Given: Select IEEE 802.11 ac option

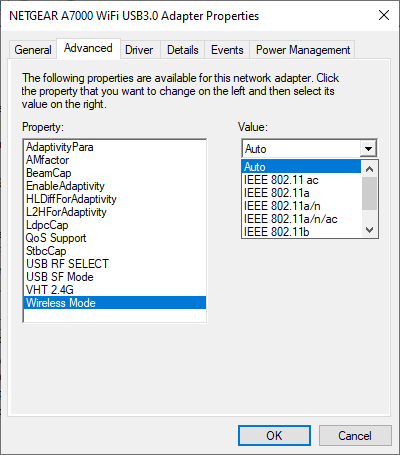Looking at the screenshot, I should click(301, 180).
